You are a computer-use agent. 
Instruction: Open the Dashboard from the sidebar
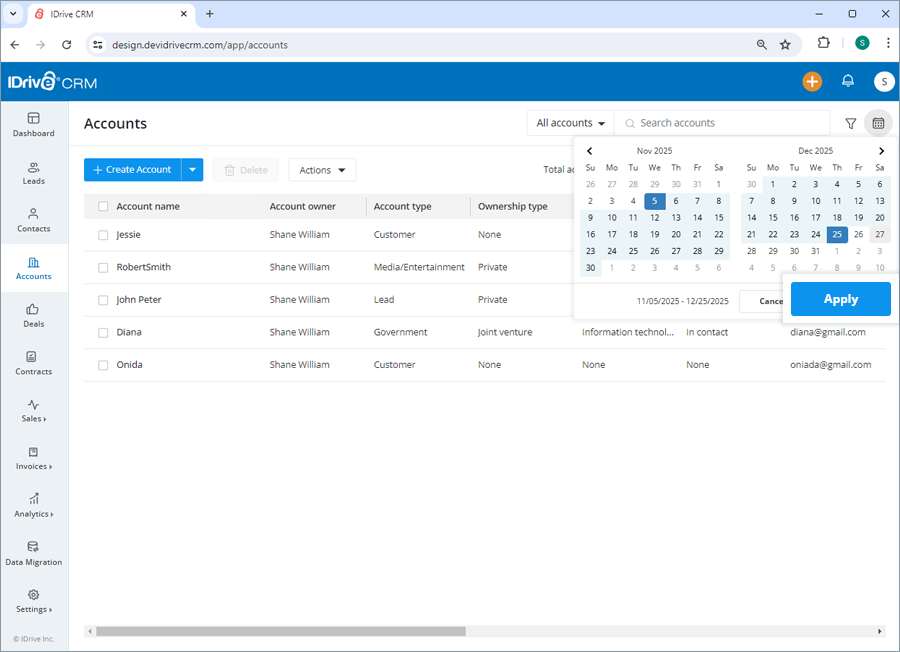33,124
